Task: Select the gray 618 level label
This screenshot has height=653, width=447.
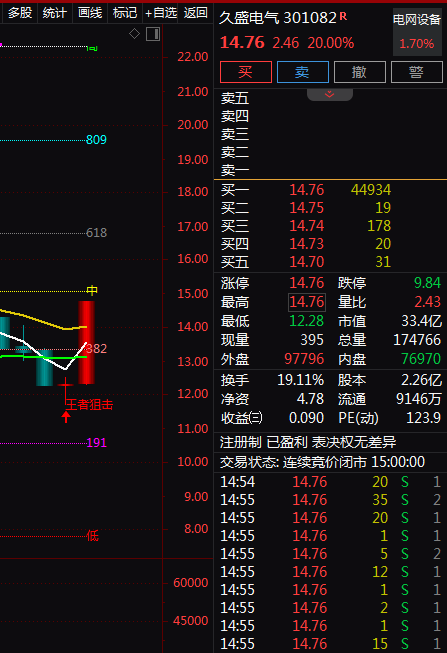Action: pyautogui.click(x=97, y=232)
